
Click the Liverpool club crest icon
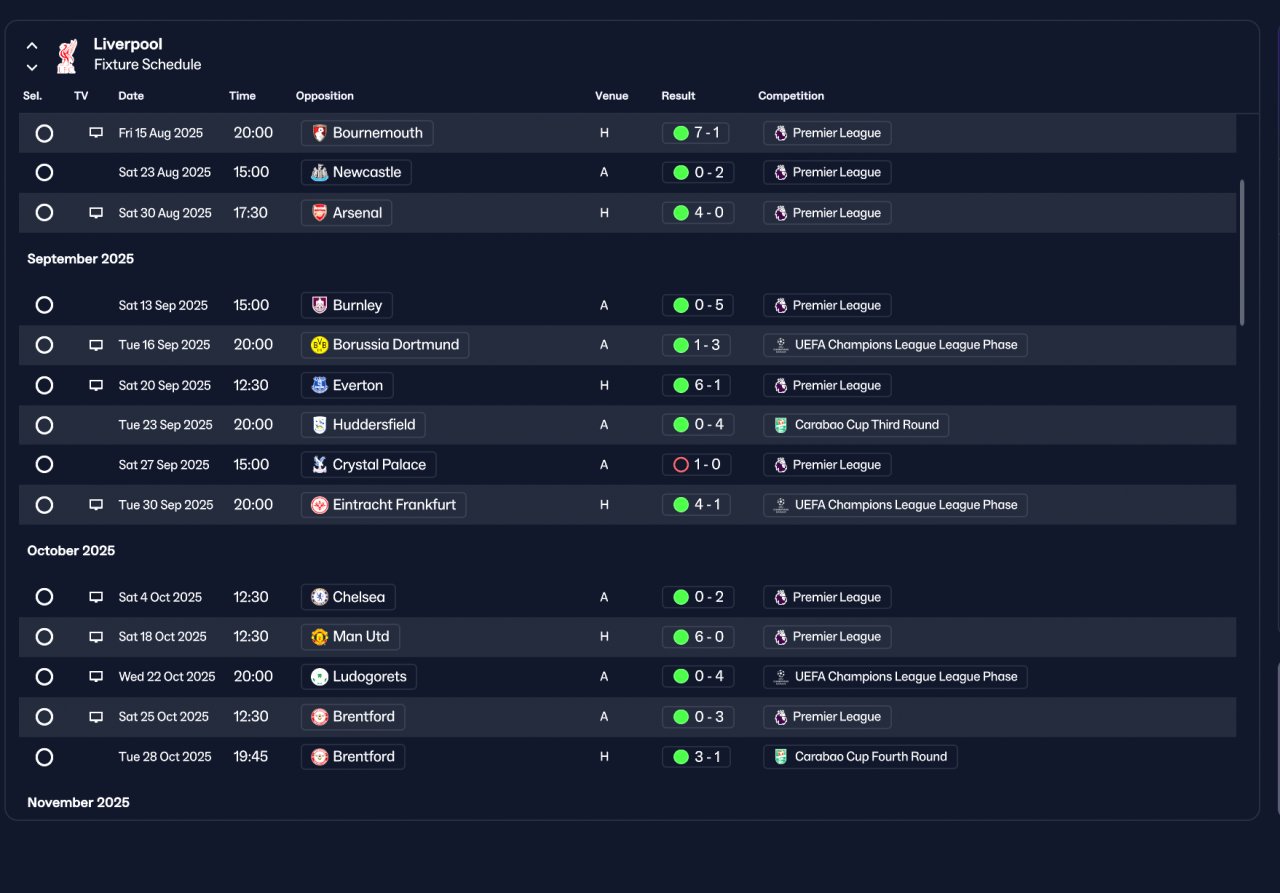pos(67,55)
